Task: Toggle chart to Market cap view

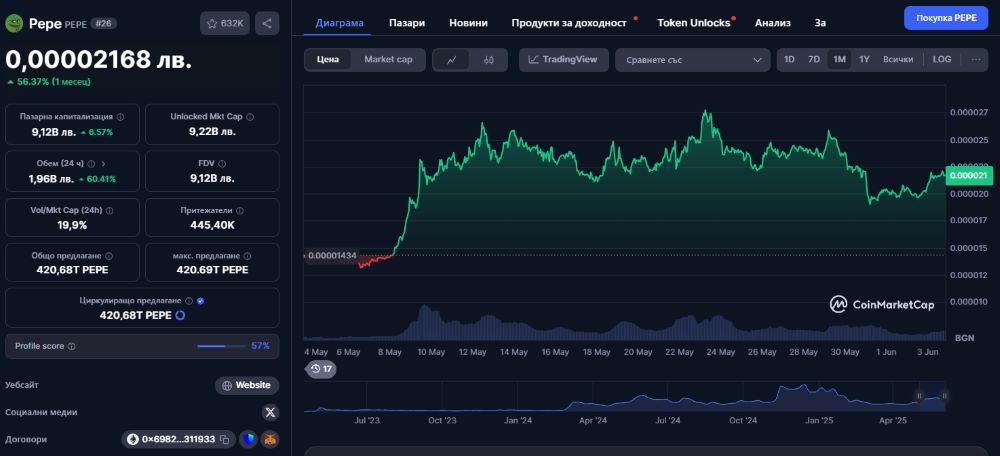Action: 387,60
